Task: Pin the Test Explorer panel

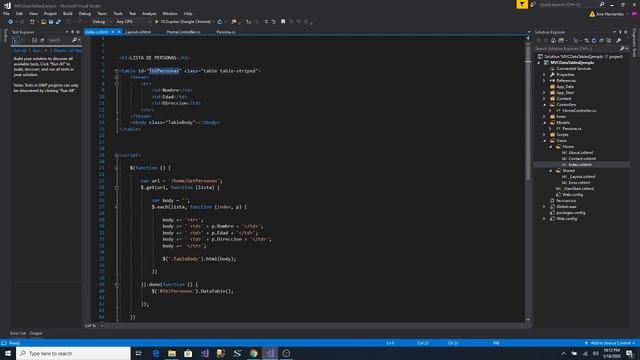Action: click(73, 32)
